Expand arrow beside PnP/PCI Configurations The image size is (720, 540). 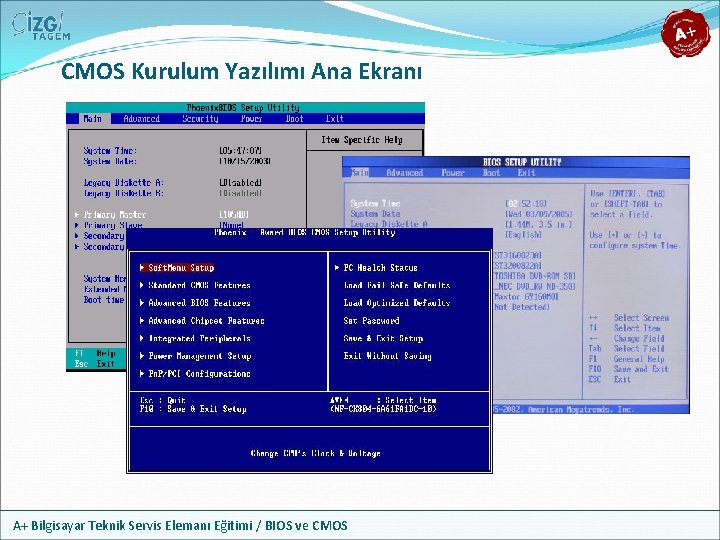click(x=142, y=374)
